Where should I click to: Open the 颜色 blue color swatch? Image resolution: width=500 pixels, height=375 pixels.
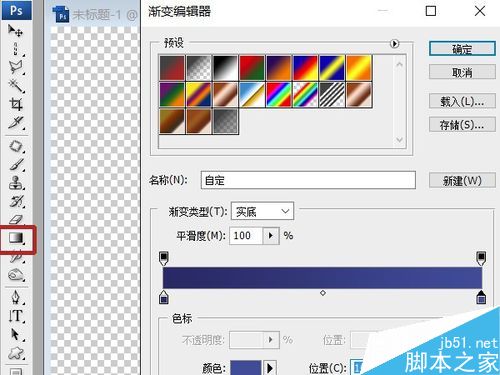click(x=246, y=367)
